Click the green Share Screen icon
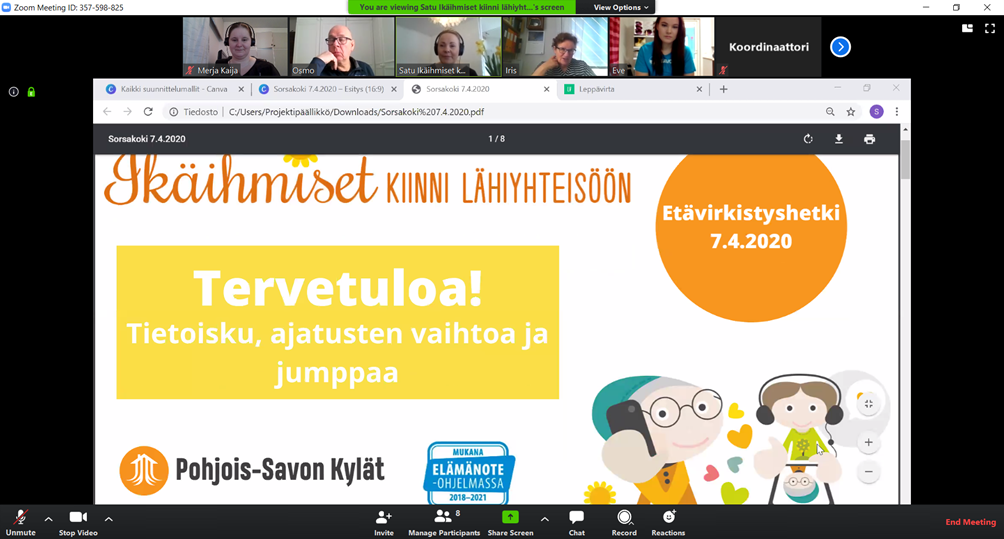 [510, 518]
